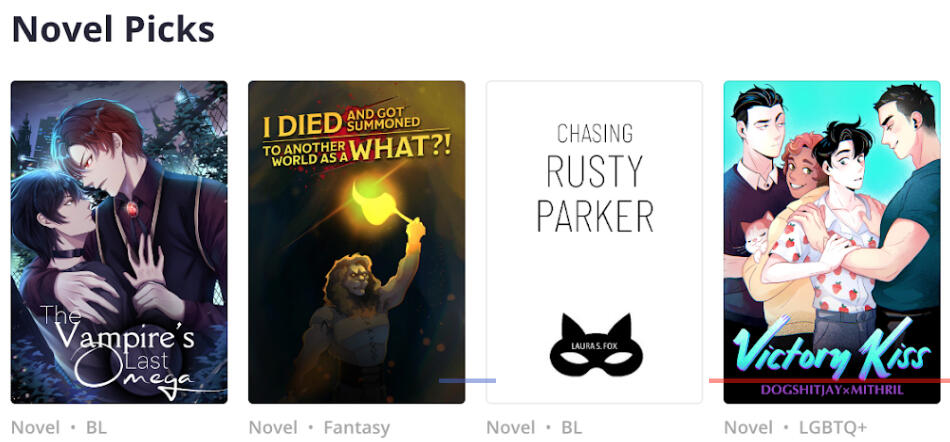950x442 pixels.
Task: Click the black cat mask logo
Action: point(594,345)
